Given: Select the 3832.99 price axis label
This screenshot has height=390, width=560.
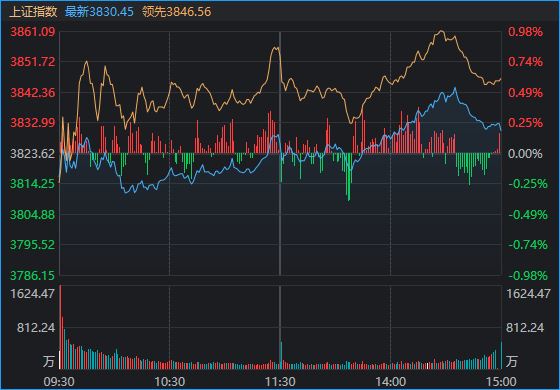Looking at the screenshot, I should click(33, 123).
